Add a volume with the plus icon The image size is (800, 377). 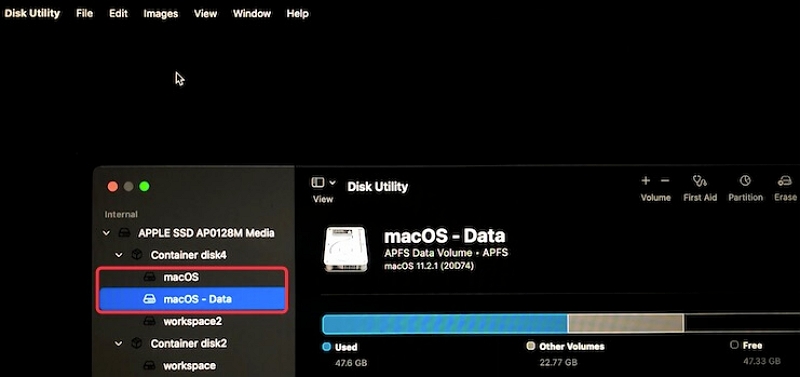646,181
